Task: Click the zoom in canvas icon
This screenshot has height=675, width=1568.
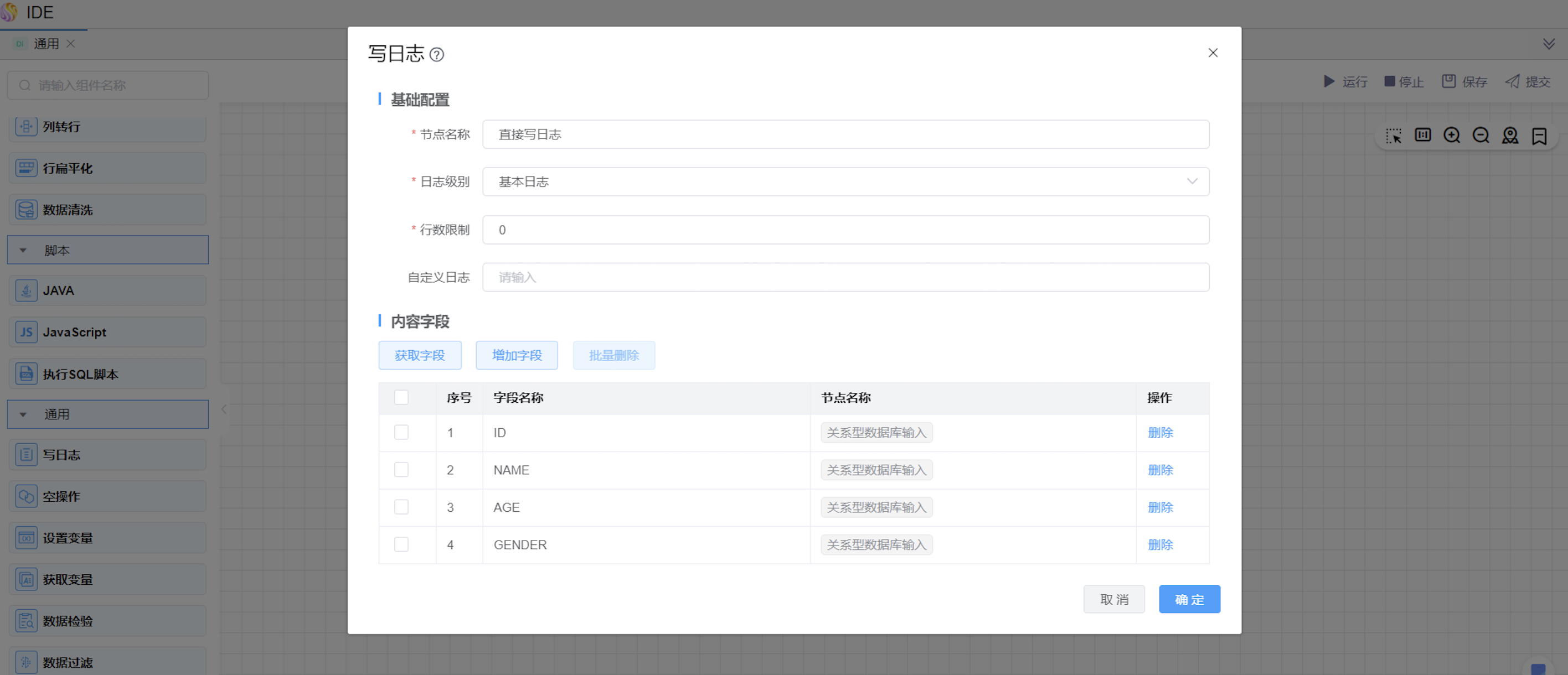Action: tap(1452, 135)
